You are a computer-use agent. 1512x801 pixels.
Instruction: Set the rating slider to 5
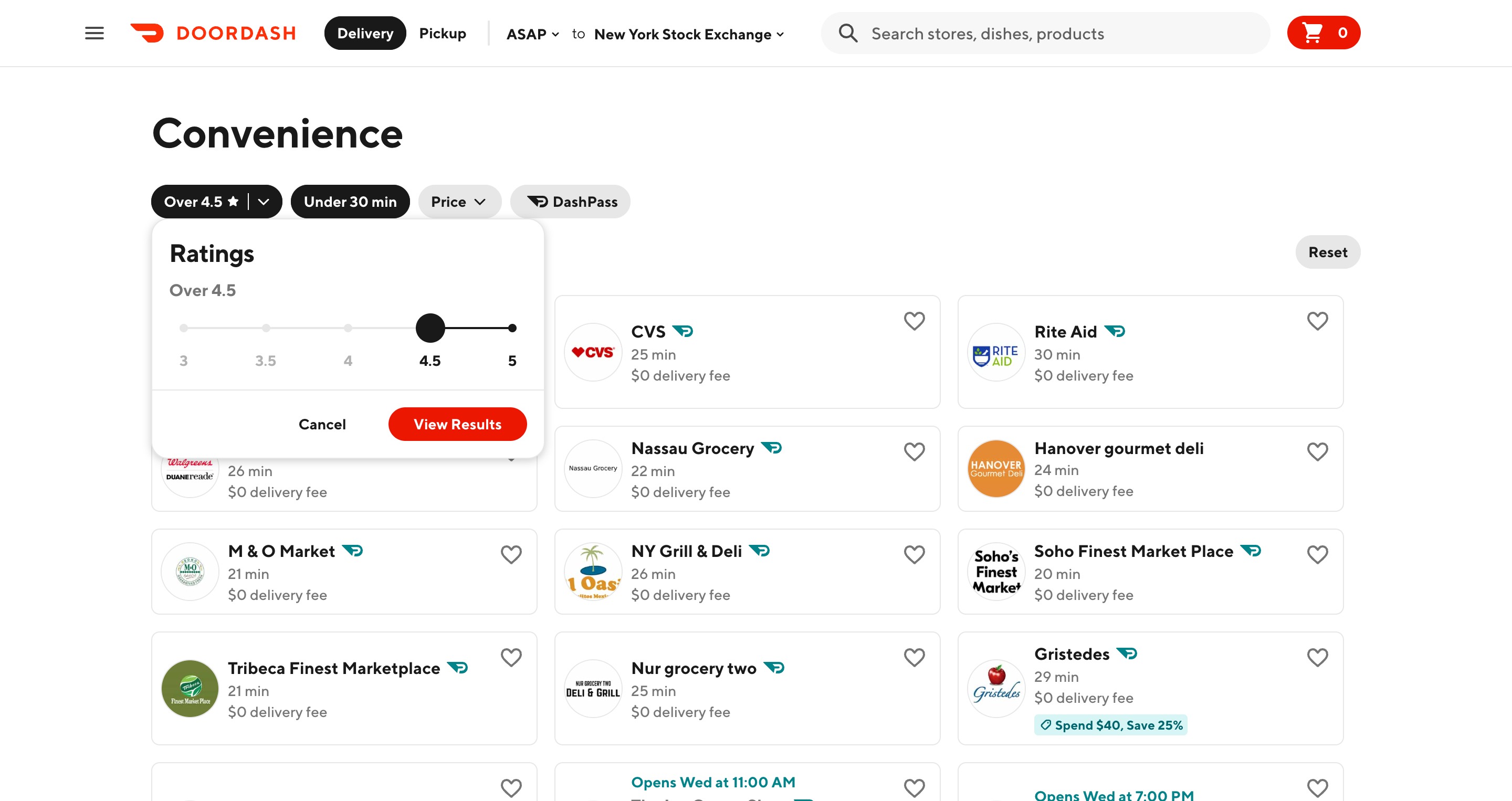tap(512, 328)
